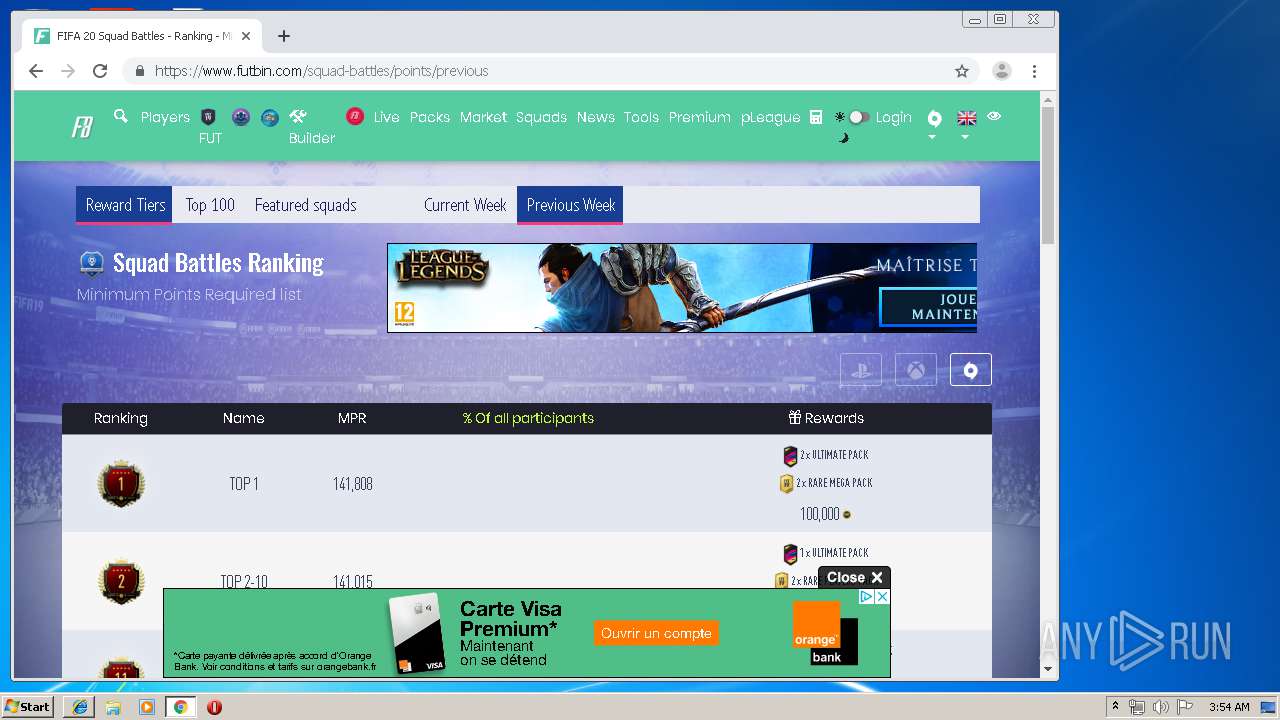Show hidden system tray icons

1116,707
